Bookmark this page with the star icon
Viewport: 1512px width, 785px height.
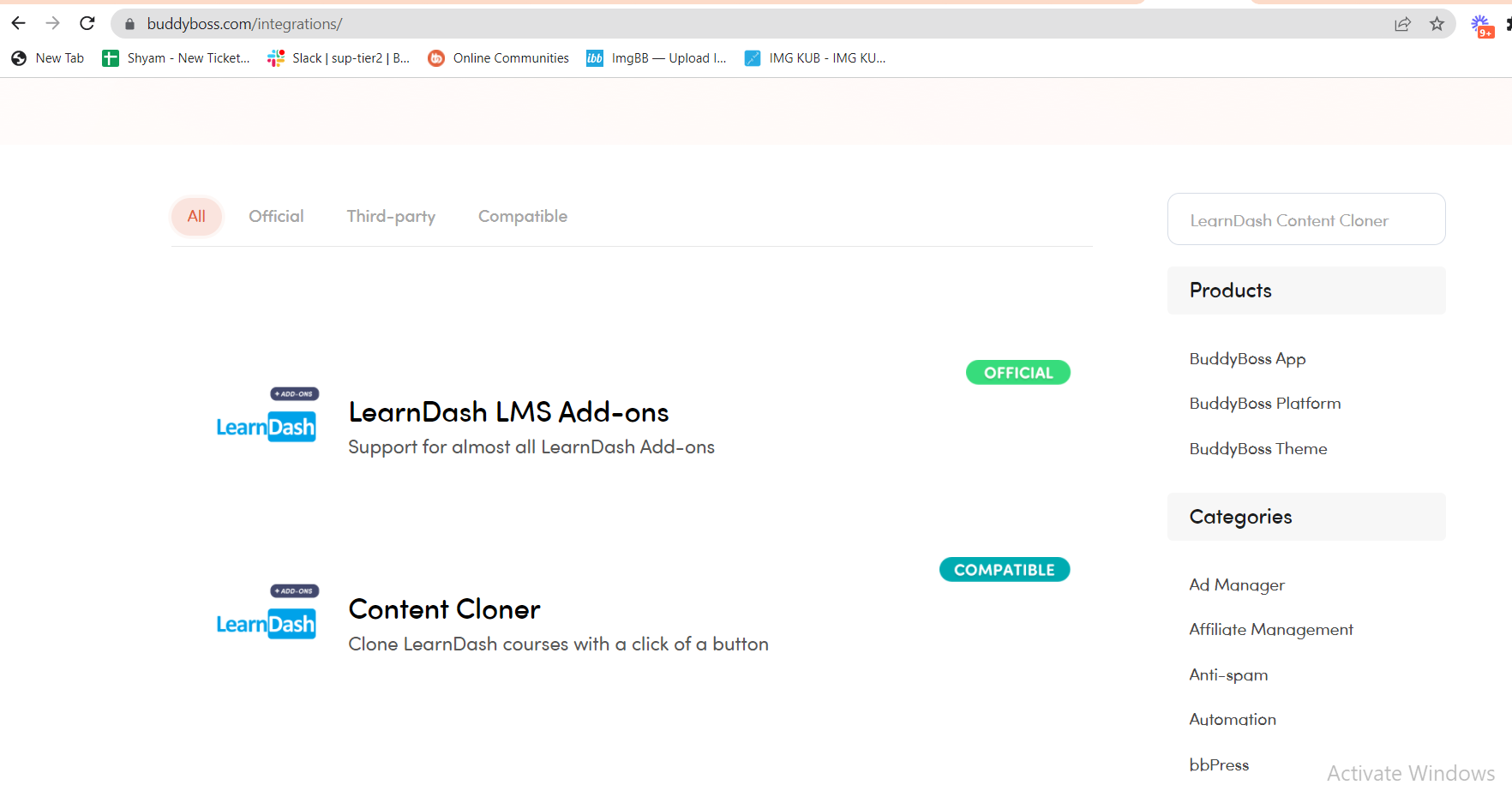click(x=1437, y=24)
